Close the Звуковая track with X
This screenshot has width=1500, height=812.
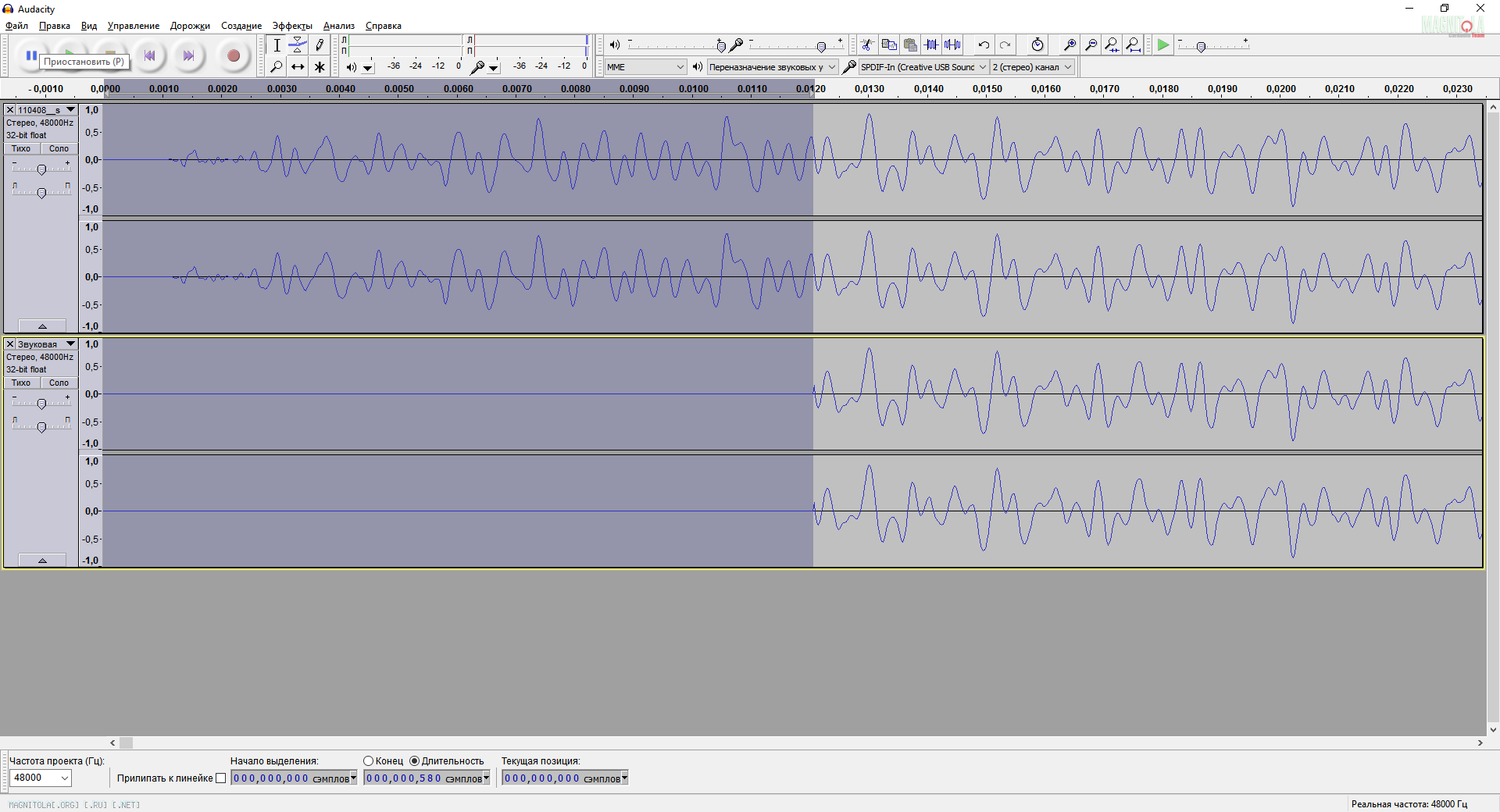[x=10, y=344]
